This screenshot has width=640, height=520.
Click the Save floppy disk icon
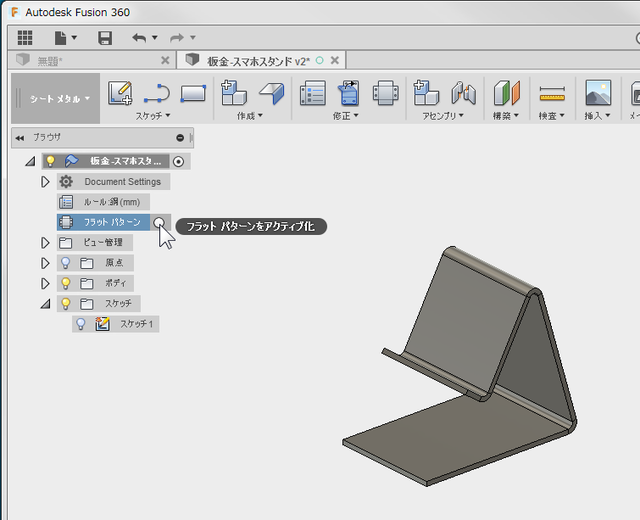105,38
